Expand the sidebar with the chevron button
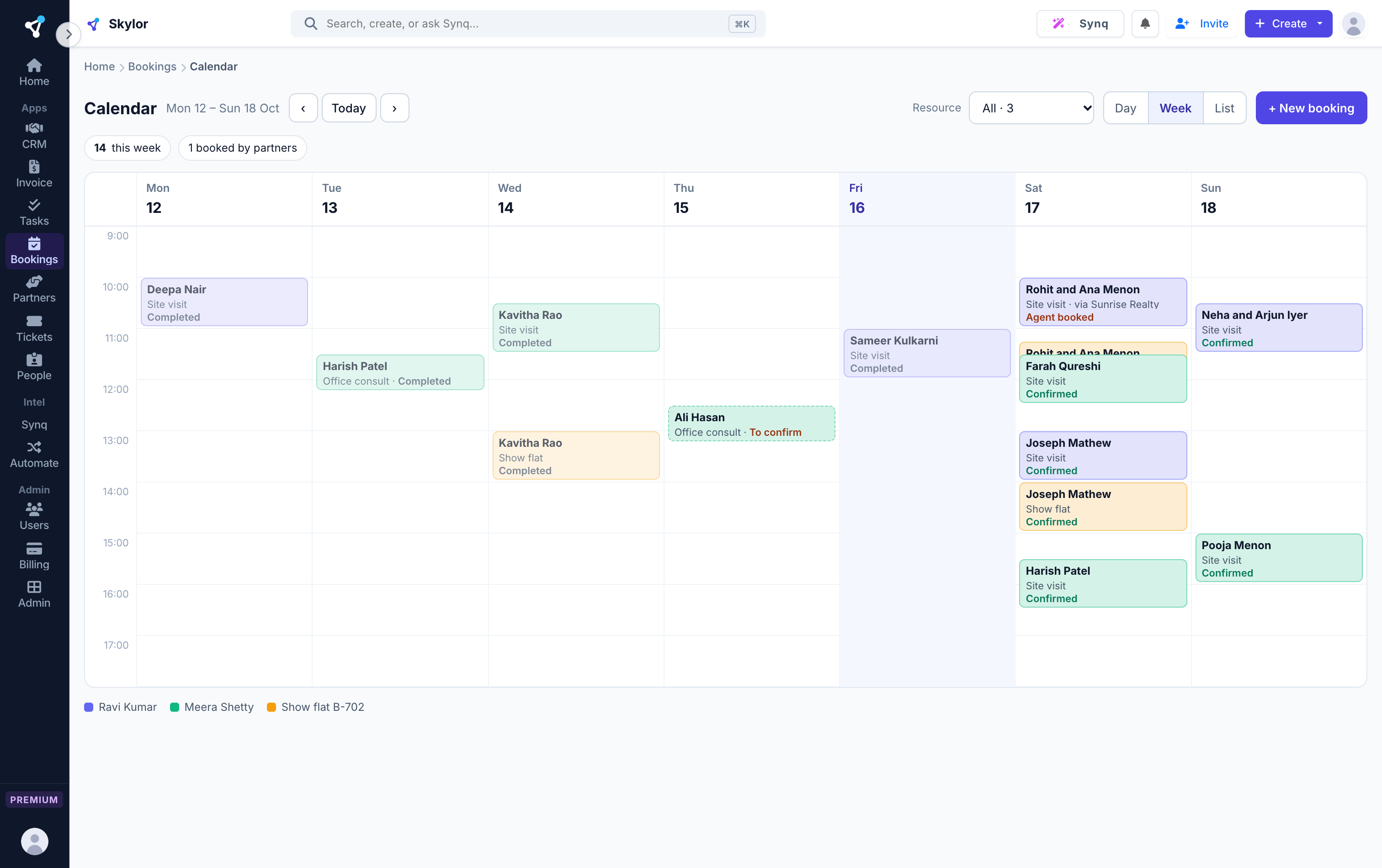 point(68,34)
